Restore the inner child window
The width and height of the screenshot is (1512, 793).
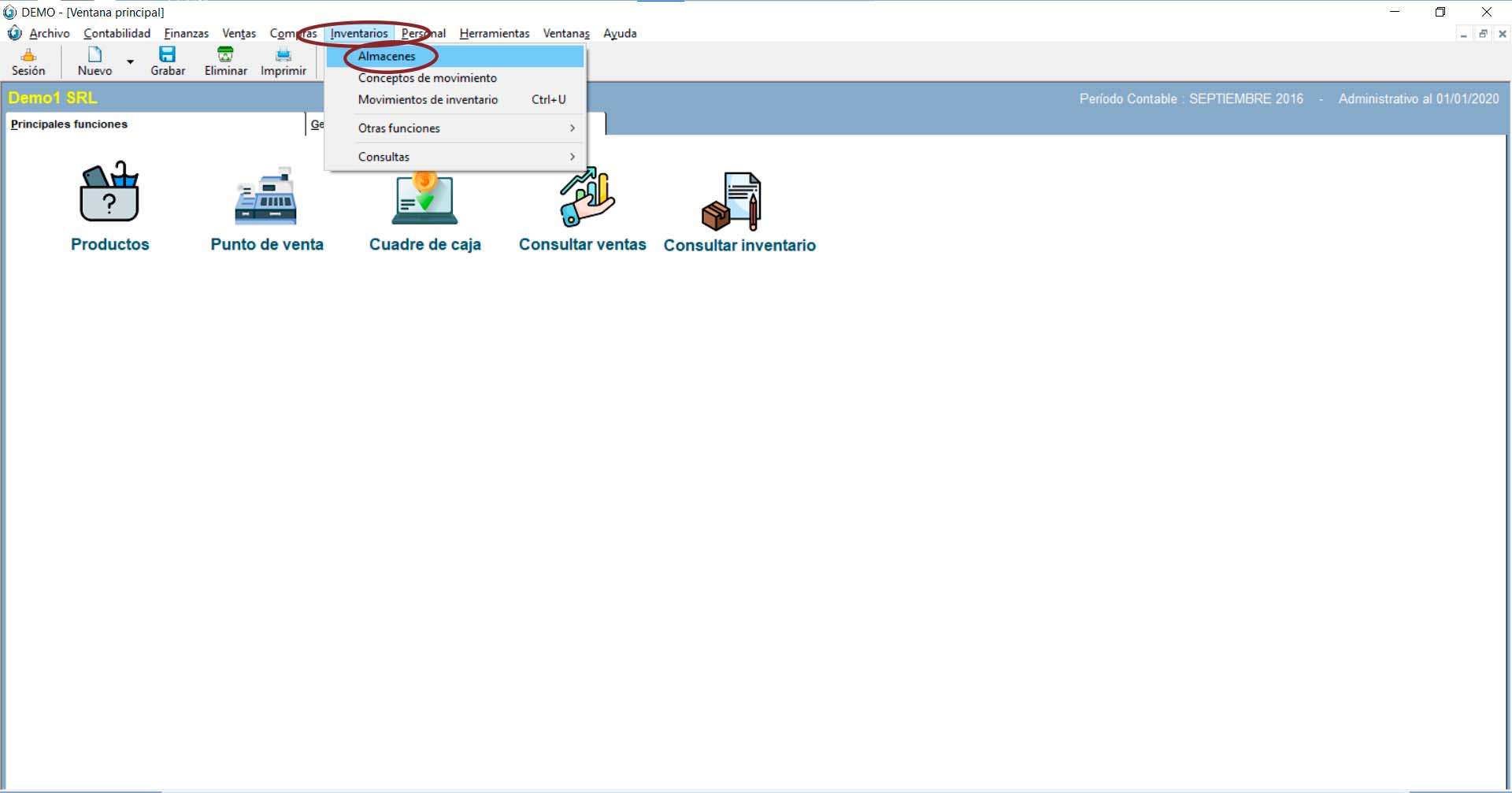(1483, 34)
